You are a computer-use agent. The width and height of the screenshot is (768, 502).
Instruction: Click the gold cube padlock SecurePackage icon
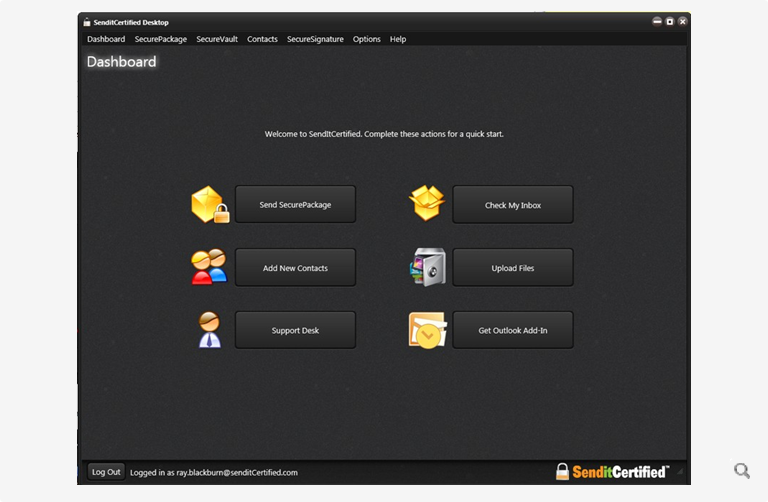210,205
